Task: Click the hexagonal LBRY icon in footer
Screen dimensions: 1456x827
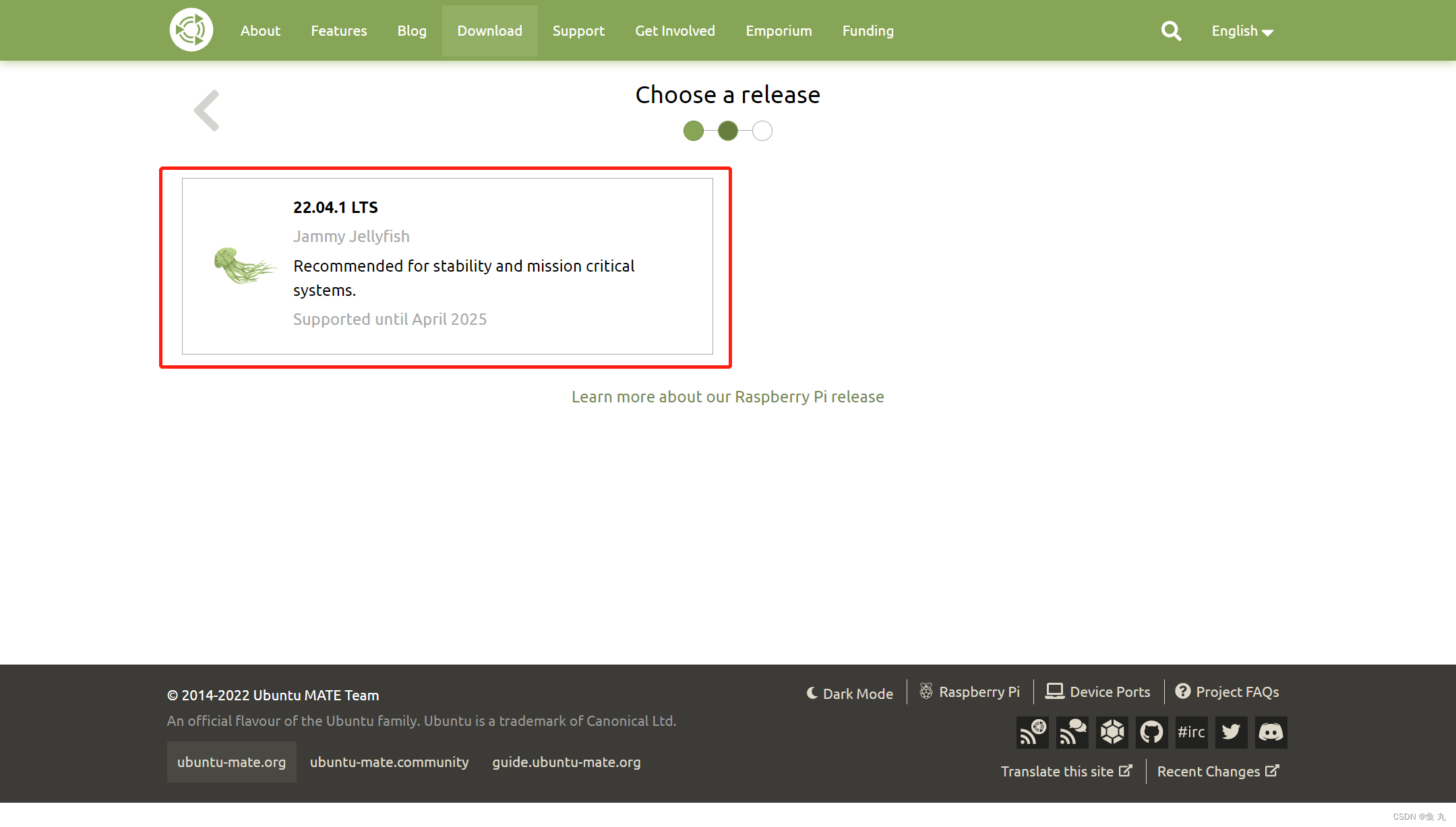Action: pyautogui.click(x=1112, y=732)
